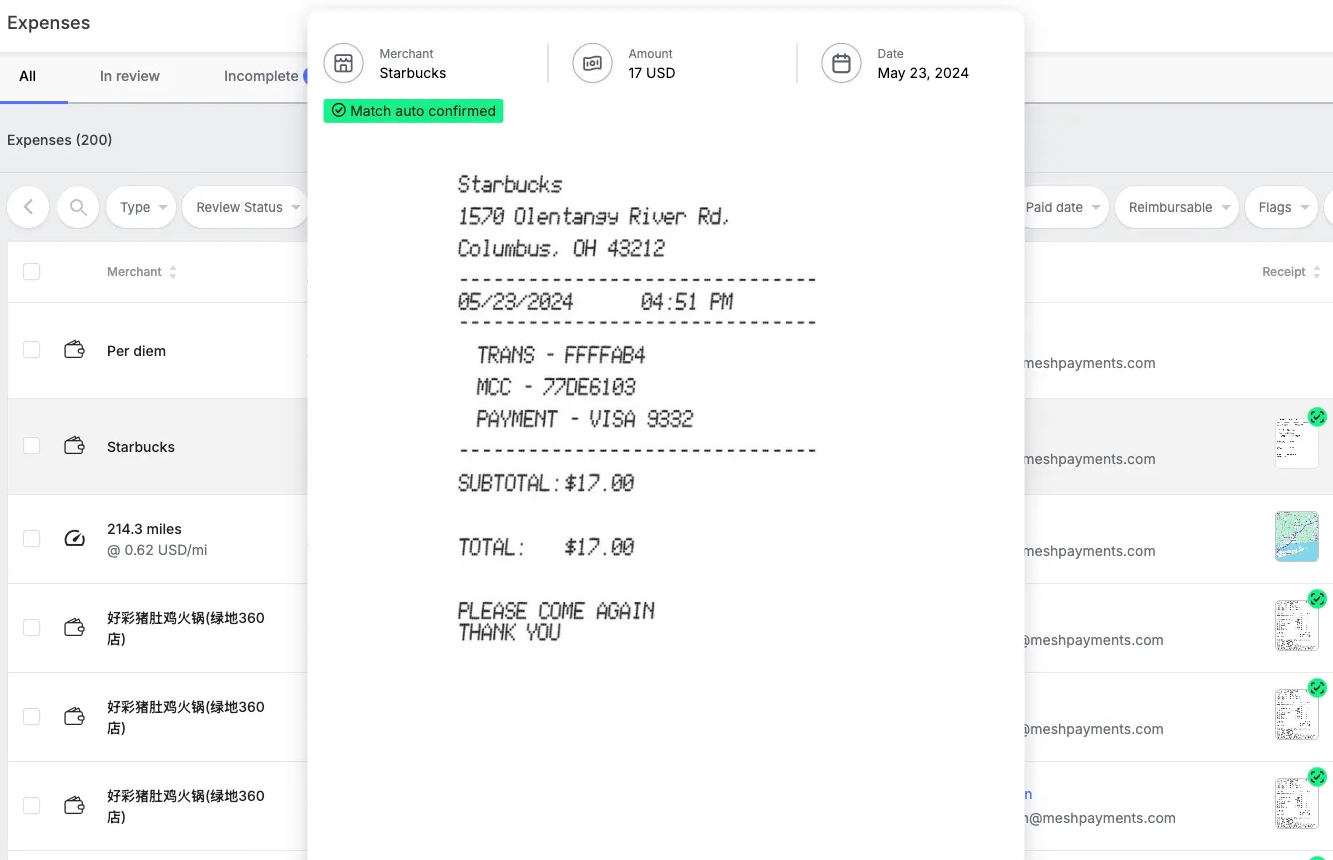Click the meshpayments.com email in Per diem row
1333x860 pixels.
point(1090,363)
